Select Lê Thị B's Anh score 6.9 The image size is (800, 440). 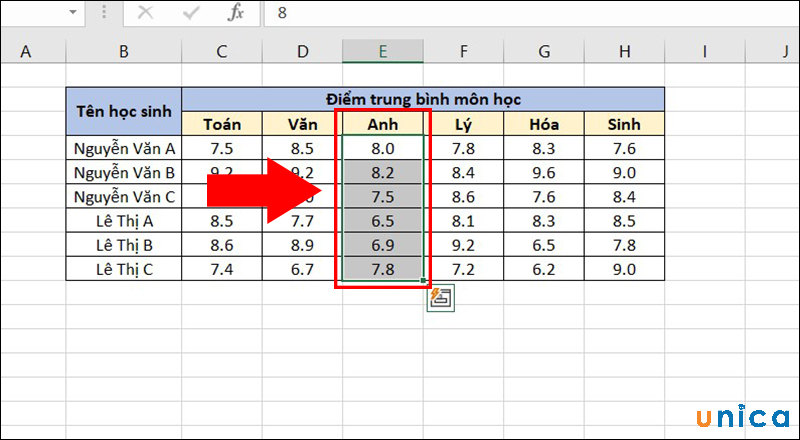coord(383,245)
